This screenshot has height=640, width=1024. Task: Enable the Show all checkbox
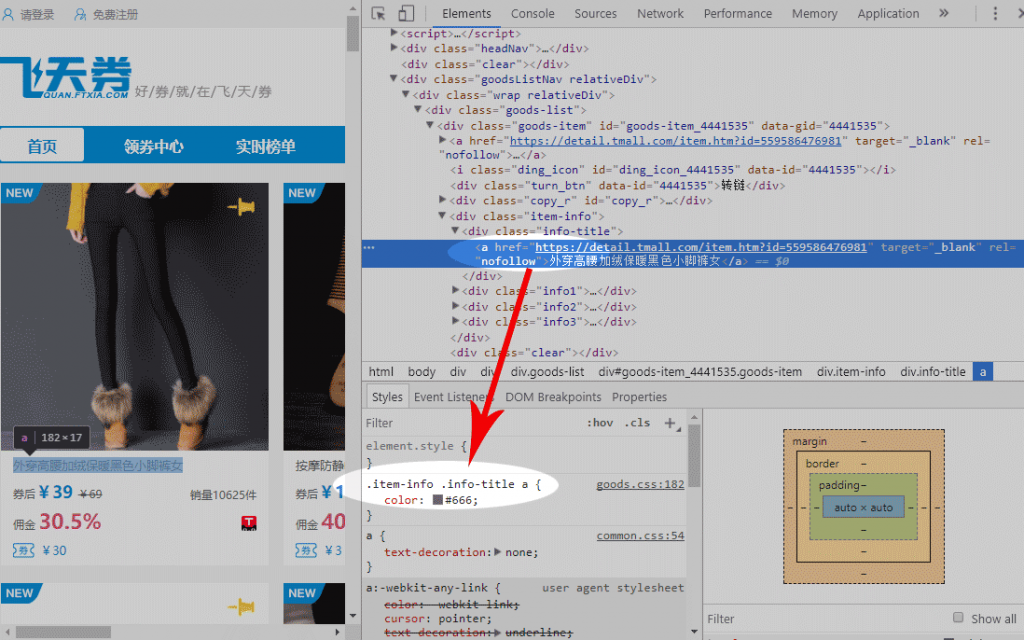958,618
